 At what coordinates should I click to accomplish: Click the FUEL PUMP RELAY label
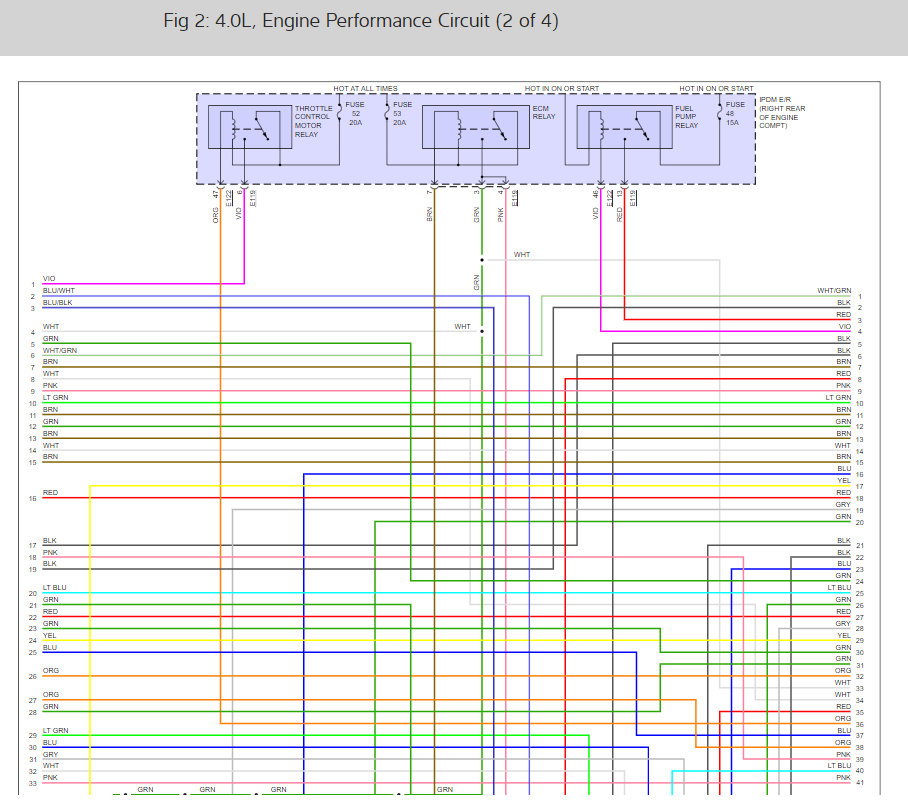[x=687, y=116]
